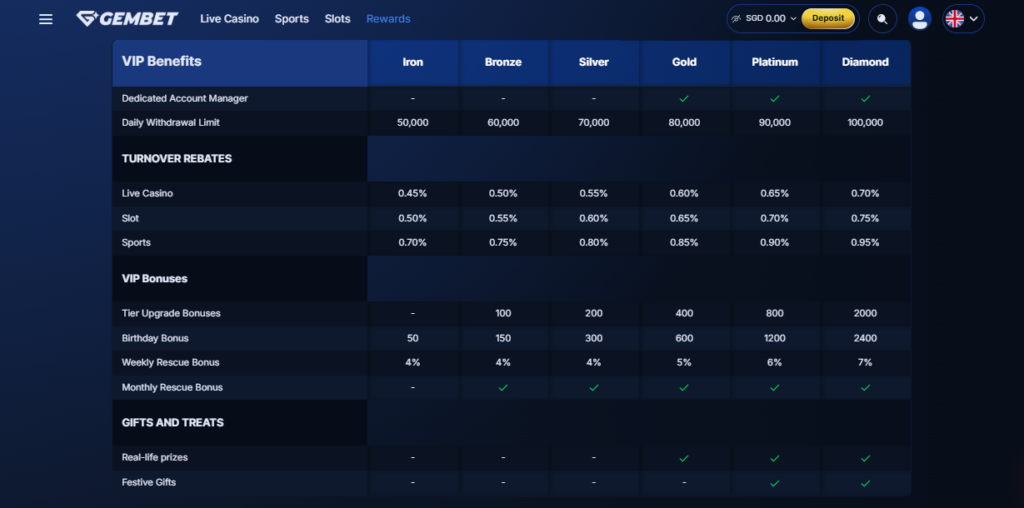1024x508 pixels.
Task: Click the VIP Bonuses section heading
Action: 154,279
